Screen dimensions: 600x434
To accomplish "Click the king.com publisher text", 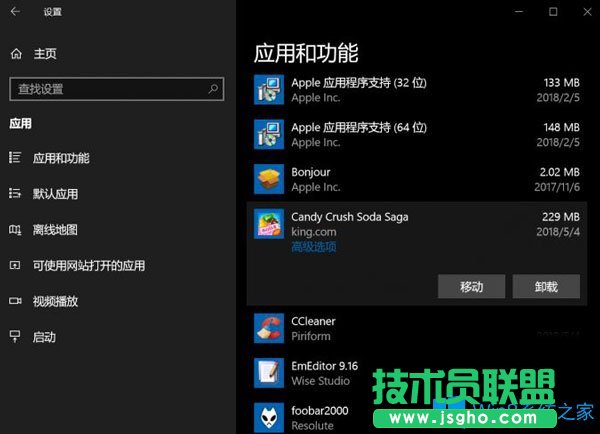I will tap(314, 232).
